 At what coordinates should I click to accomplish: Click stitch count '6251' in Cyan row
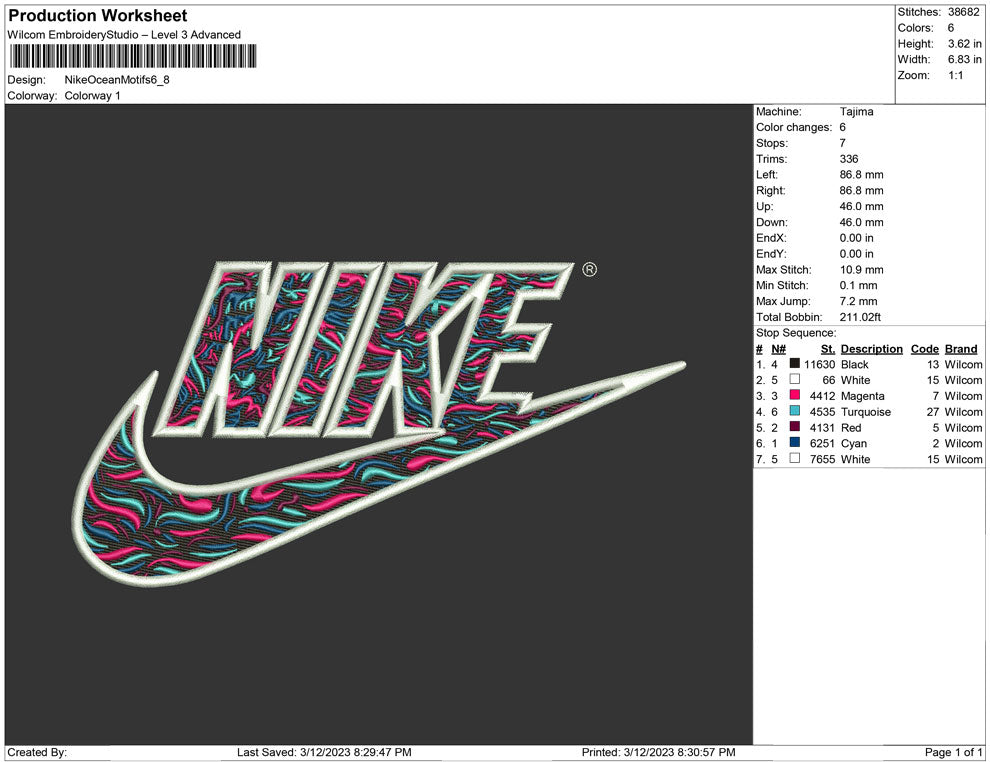823,443
